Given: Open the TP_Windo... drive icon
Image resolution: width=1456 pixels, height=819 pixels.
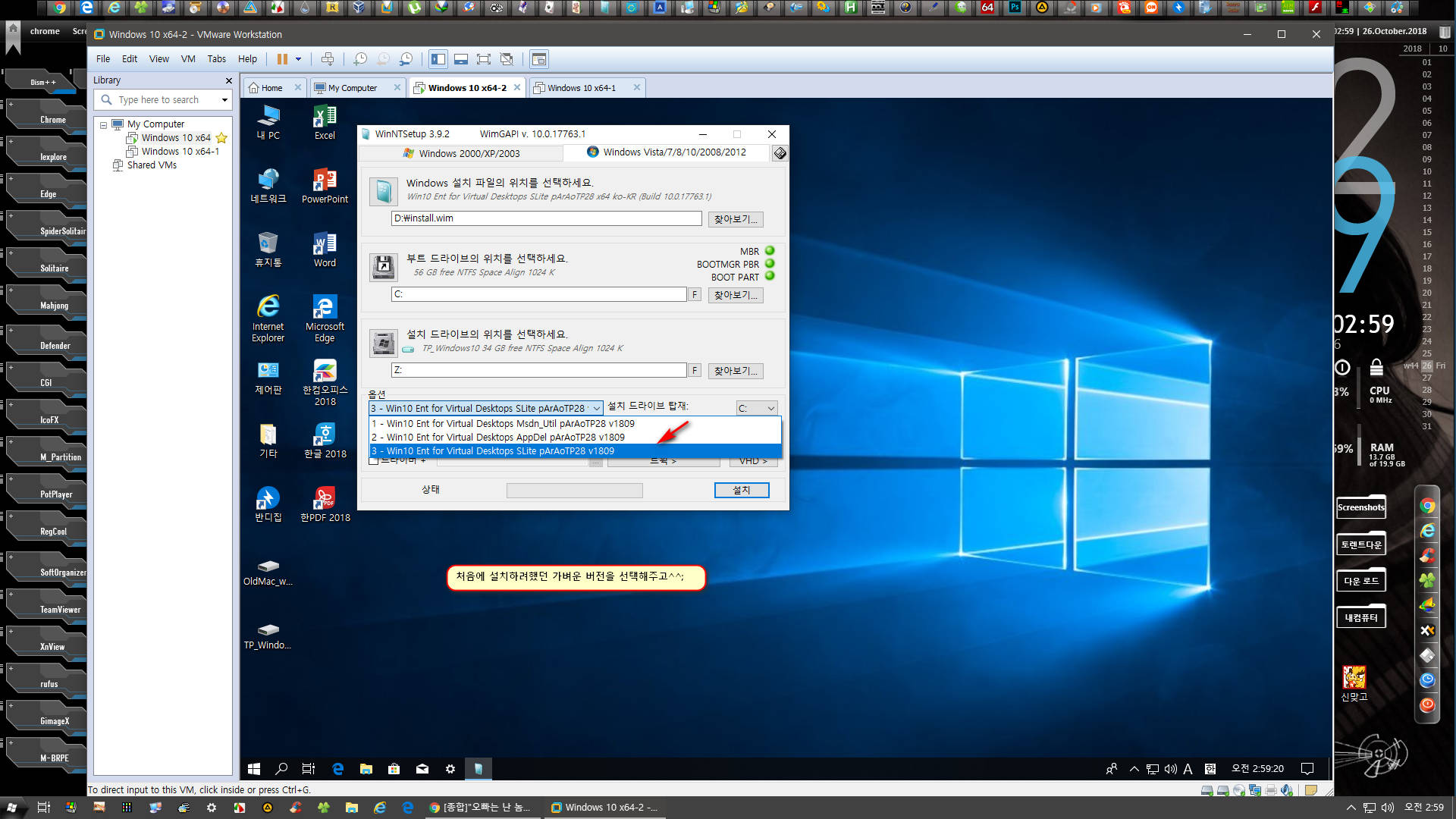Looking at the screenshot, I should pyautogui.click(x=268, y=635).
